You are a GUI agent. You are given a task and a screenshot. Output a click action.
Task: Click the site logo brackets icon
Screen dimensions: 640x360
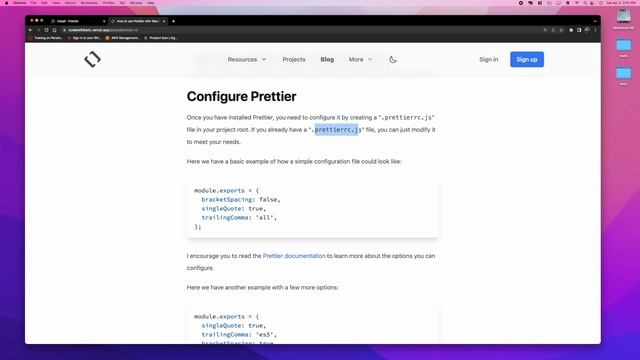click(93, 59)
